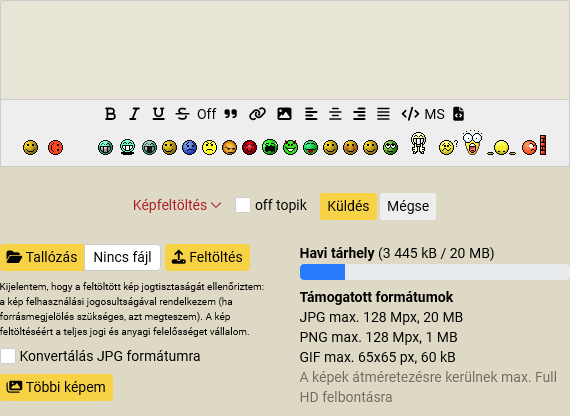The image size is (570, 416).
Task: Browse files with Tallózás
Action: (42, 257)
